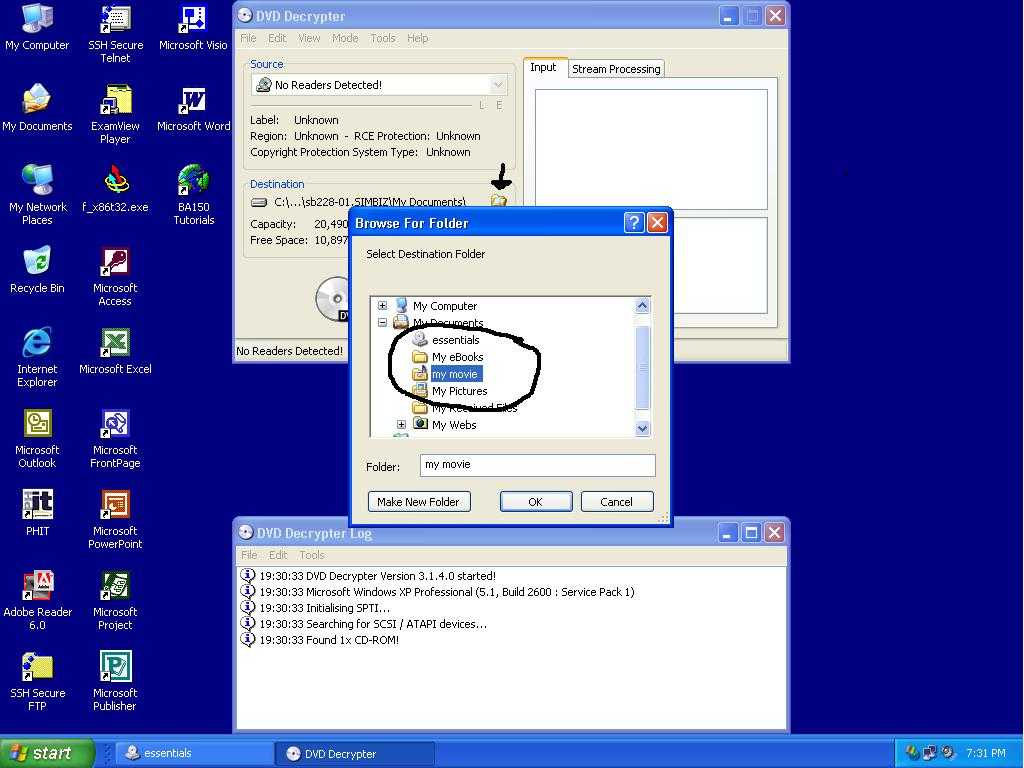Open the PHIT desktop icon
Viewport: 1024px width, 768px height.
pyautogui.click(x=37, y=506)
